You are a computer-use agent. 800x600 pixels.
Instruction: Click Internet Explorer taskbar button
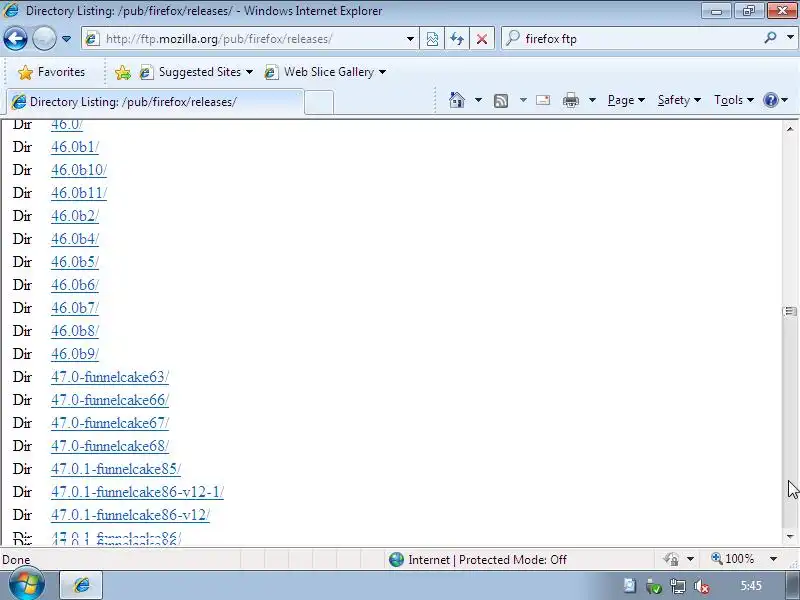tap(81, 585)
